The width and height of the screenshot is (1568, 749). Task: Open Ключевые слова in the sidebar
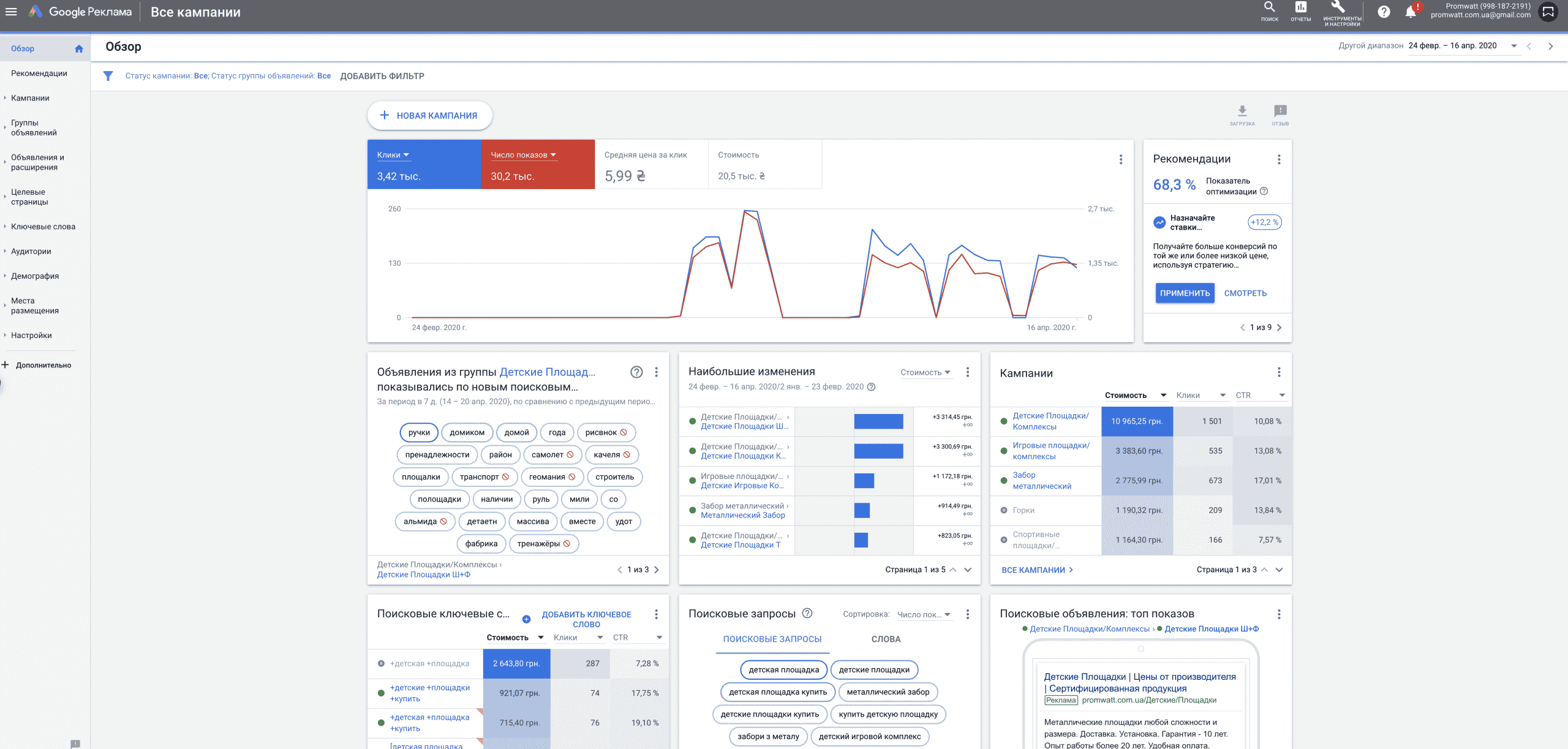pos(43,227)
